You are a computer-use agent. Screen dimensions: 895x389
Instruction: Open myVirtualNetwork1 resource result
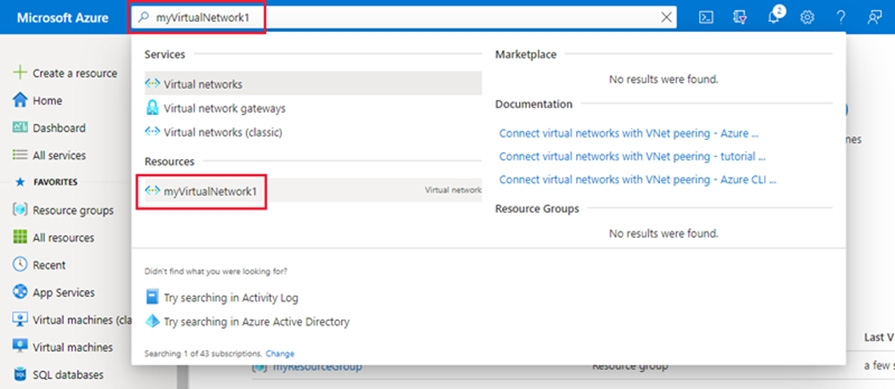click(313, 191)
